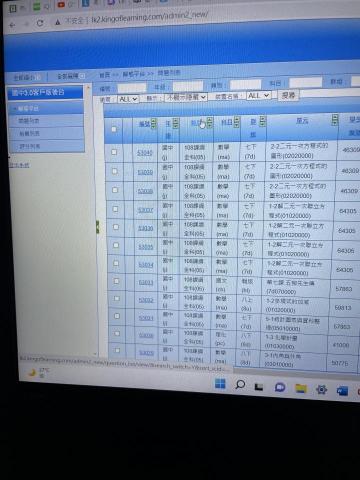Open Task View from the taskbar
The width and height of the screenshot is (360, 480).
coord(259,387)
